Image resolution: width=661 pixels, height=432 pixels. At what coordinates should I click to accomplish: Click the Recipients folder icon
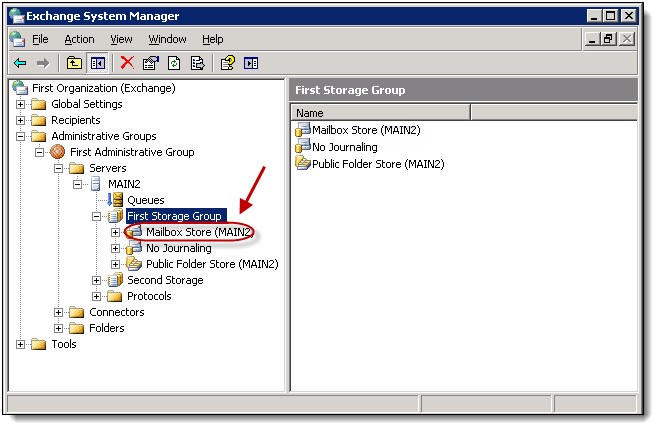pos(38,120)
